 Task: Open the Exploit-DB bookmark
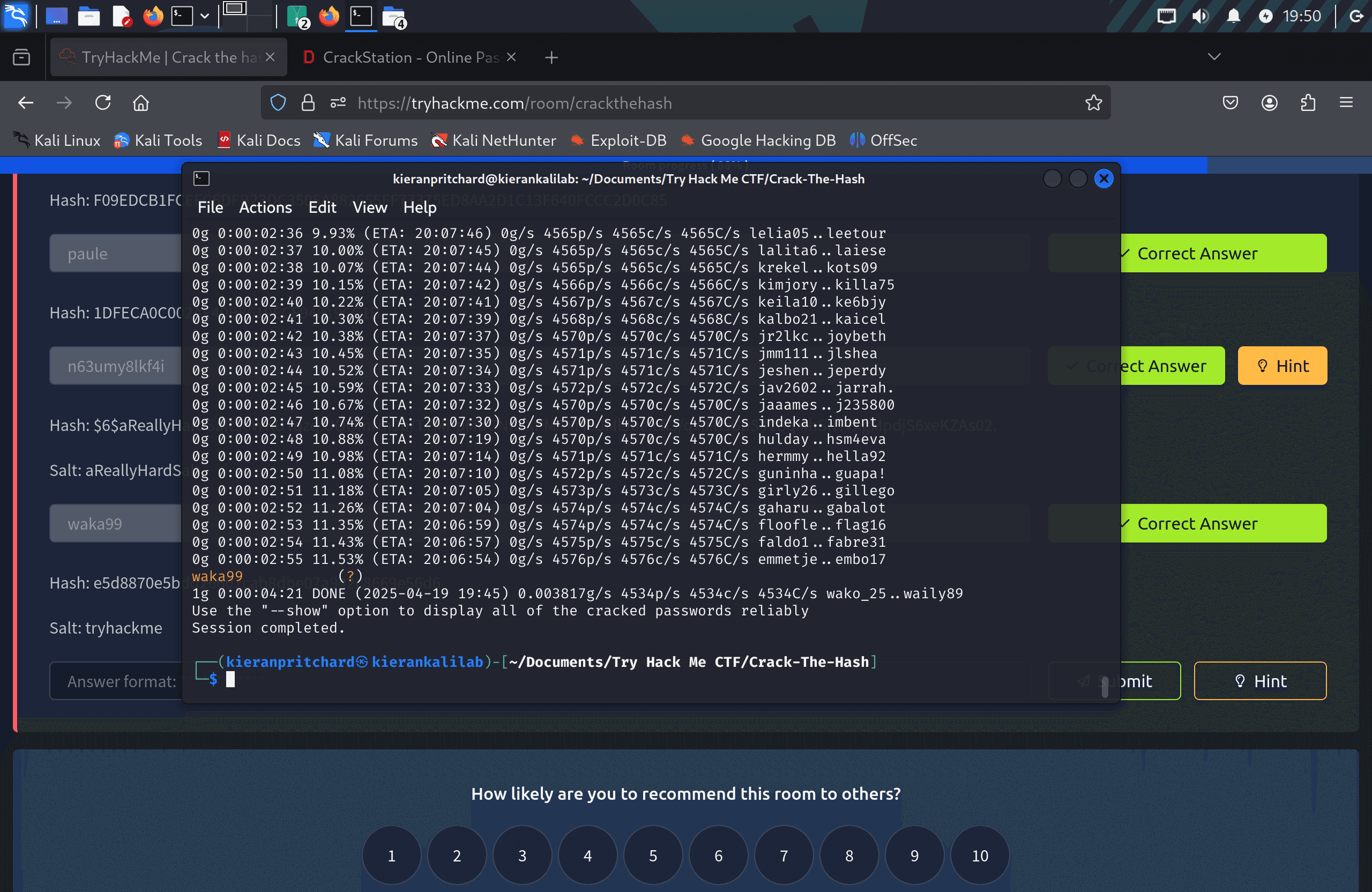618,140
